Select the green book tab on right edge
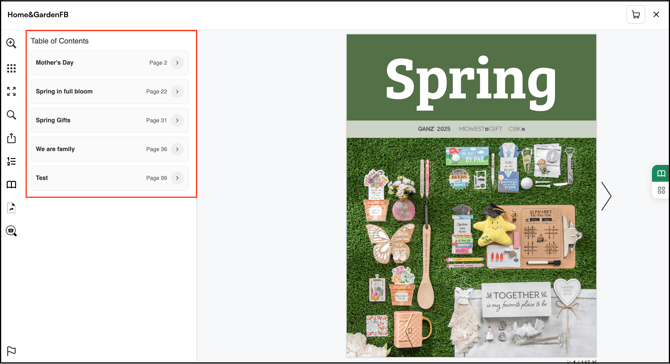Viewport: 670px width, 364px height. [x=661, y=173]
